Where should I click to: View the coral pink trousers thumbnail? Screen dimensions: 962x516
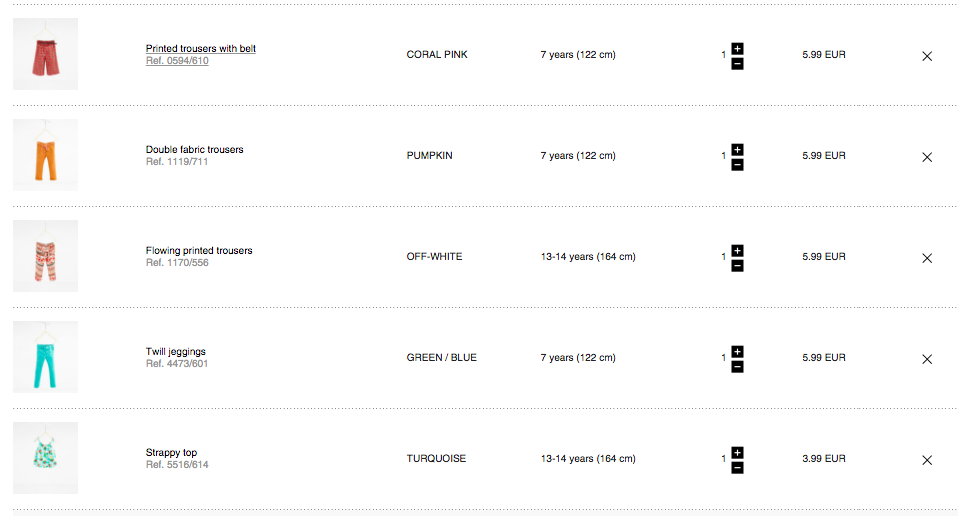(45, 55)
